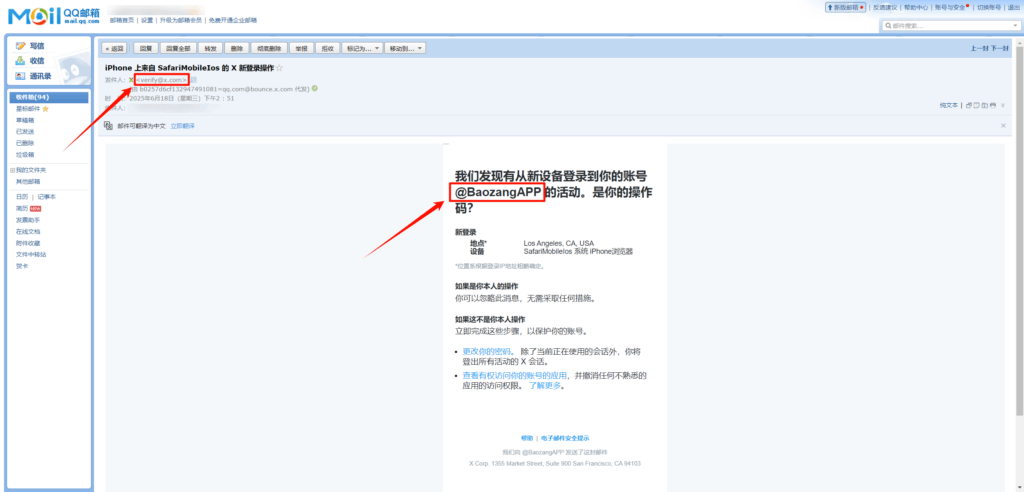Click the 邮箱首页 link
This screenshot has height=492, width=1024.
[x=121, y=20]
